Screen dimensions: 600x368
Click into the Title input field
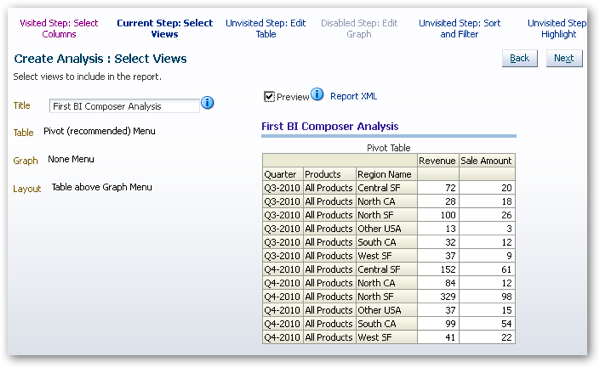pos(124,106)
